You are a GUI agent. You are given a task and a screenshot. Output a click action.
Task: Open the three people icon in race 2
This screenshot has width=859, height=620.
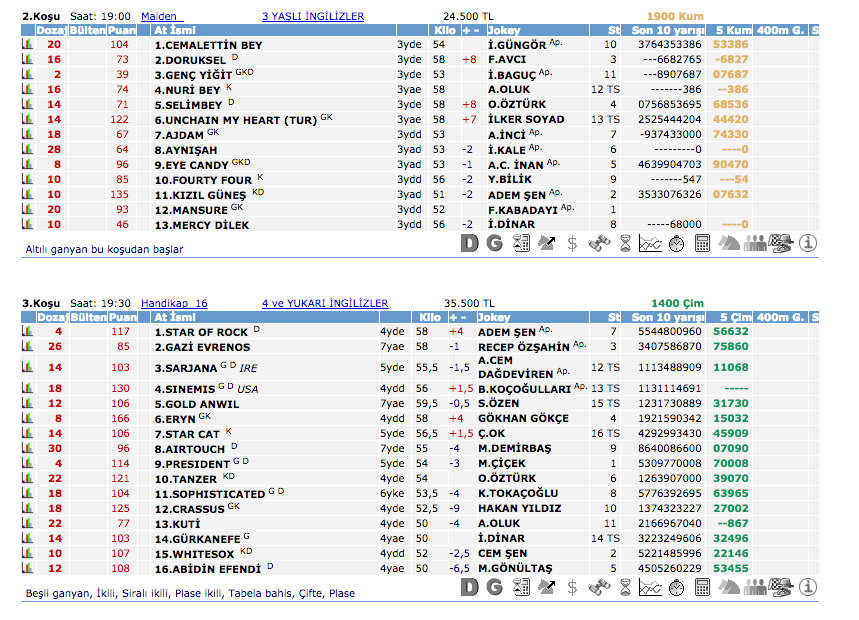coord(755,243)
